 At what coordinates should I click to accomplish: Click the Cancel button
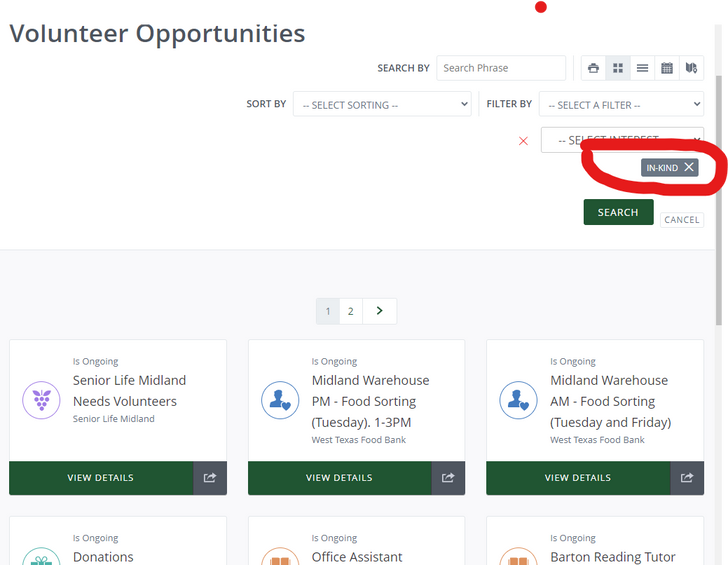682,220
